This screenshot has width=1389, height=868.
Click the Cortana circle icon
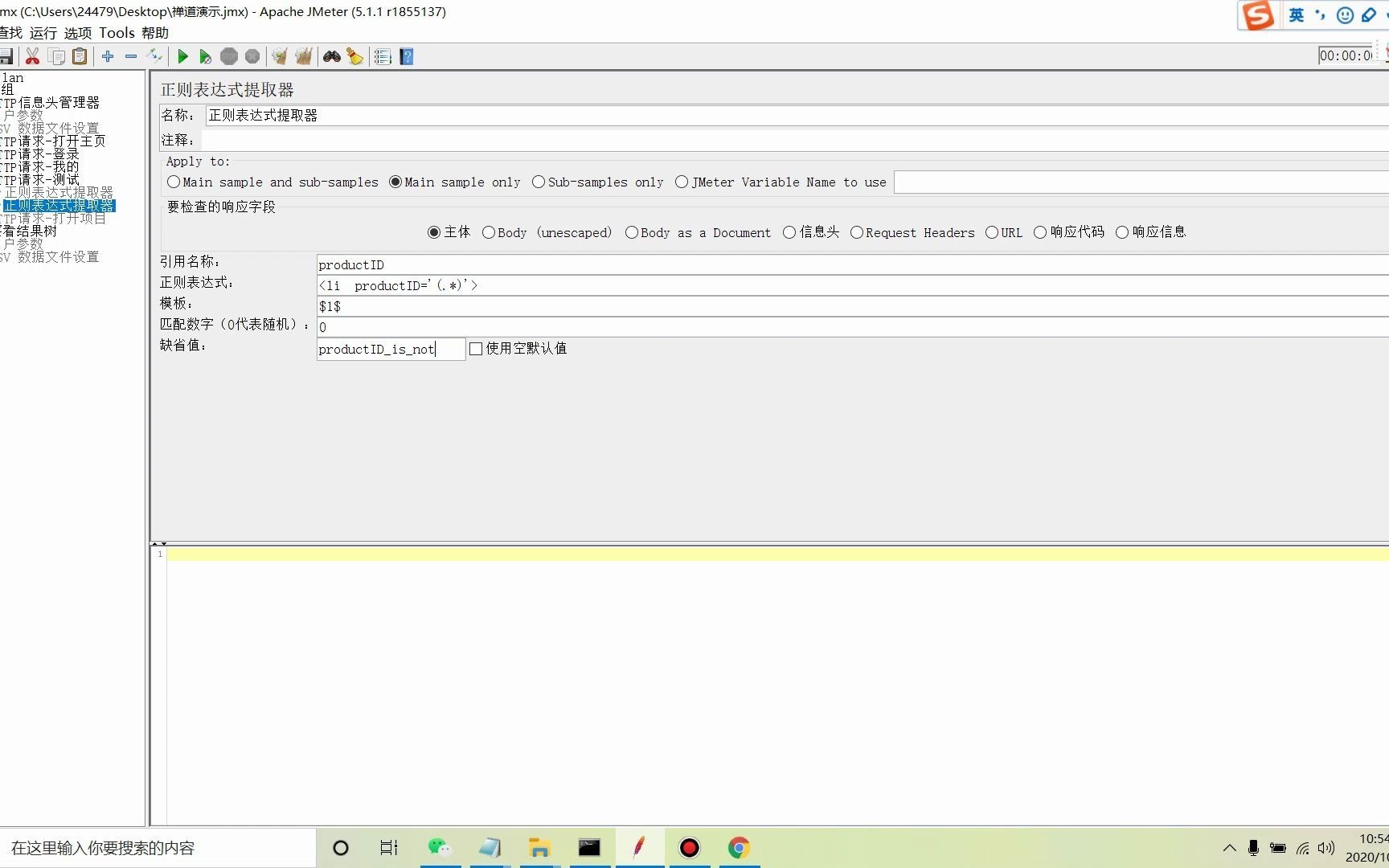341,847
